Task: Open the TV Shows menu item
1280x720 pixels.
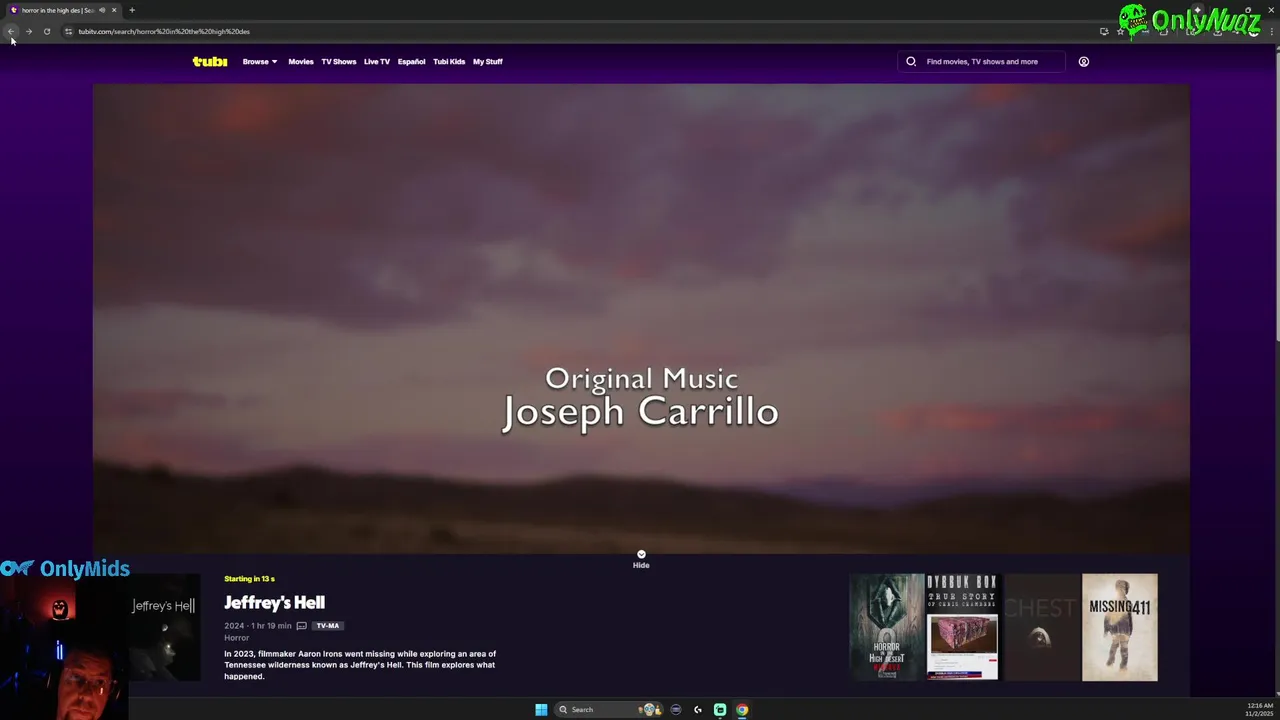Action: click(x=339, y=62)
